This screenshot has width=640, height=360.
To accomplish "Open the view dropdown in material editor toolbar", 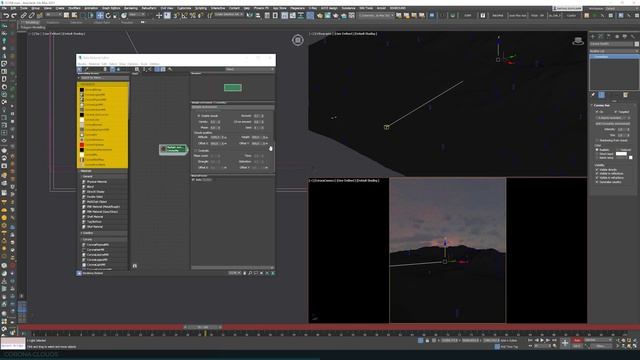I will (x=250, y=69).
